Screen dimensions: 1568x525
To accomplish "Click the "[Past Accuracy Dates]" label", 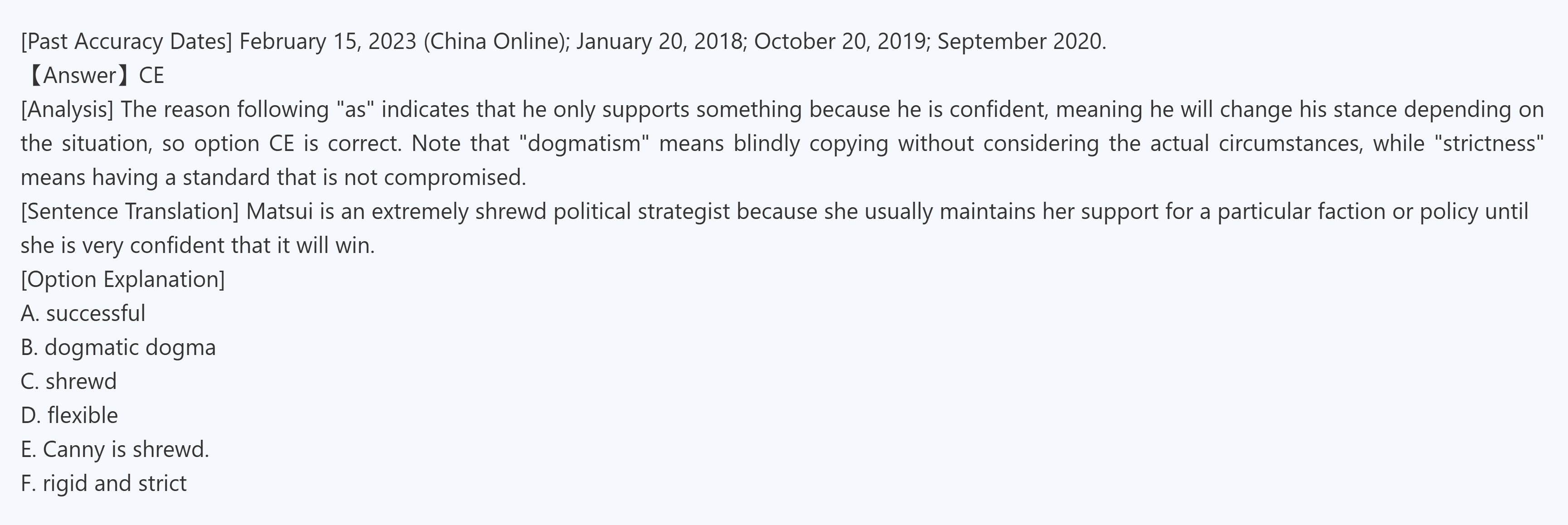I will pyautogui.click(x=126, y=41).
